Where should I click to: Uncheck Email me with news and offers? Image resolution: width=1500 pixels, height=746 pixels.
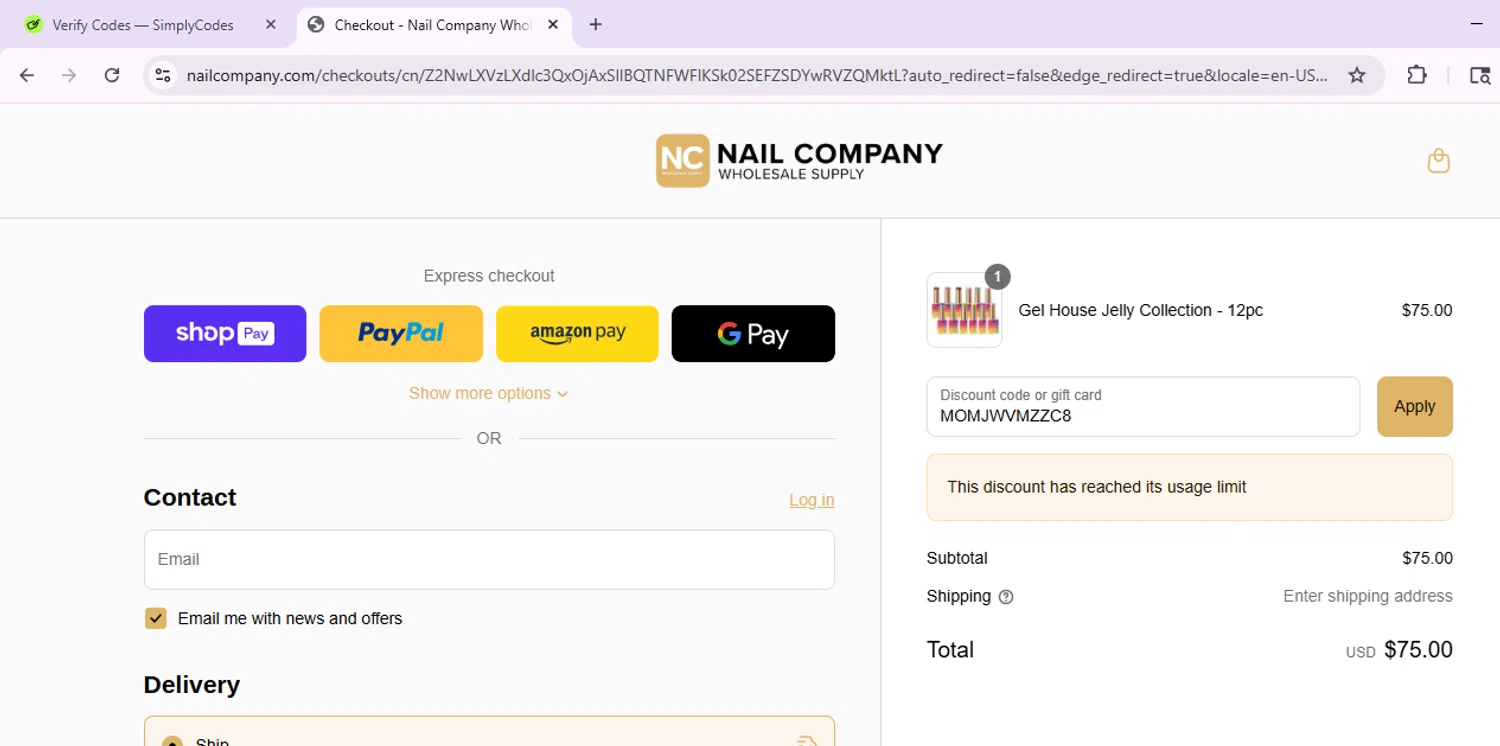pos(156,618)
